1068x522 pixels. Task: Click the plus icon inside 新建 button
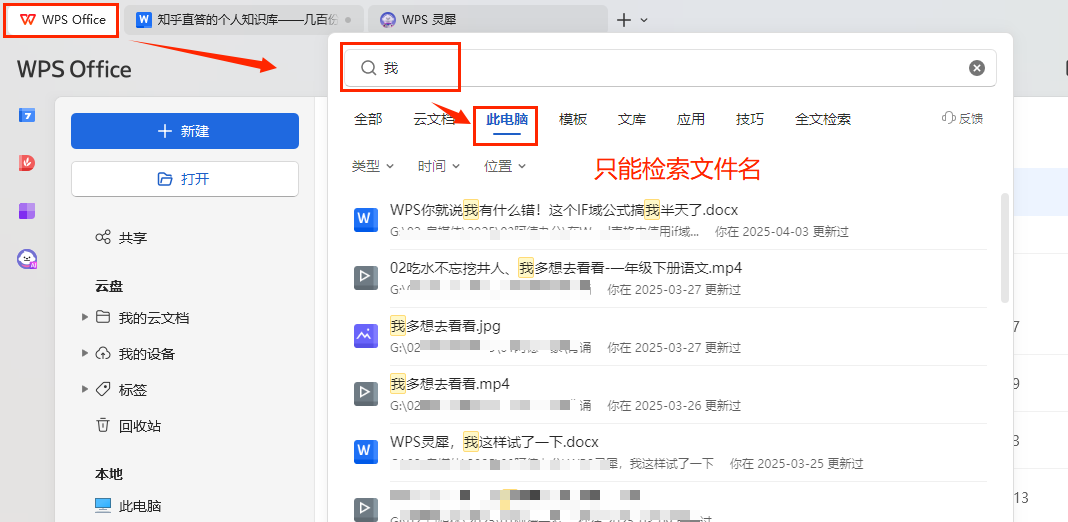click(165, 131)
